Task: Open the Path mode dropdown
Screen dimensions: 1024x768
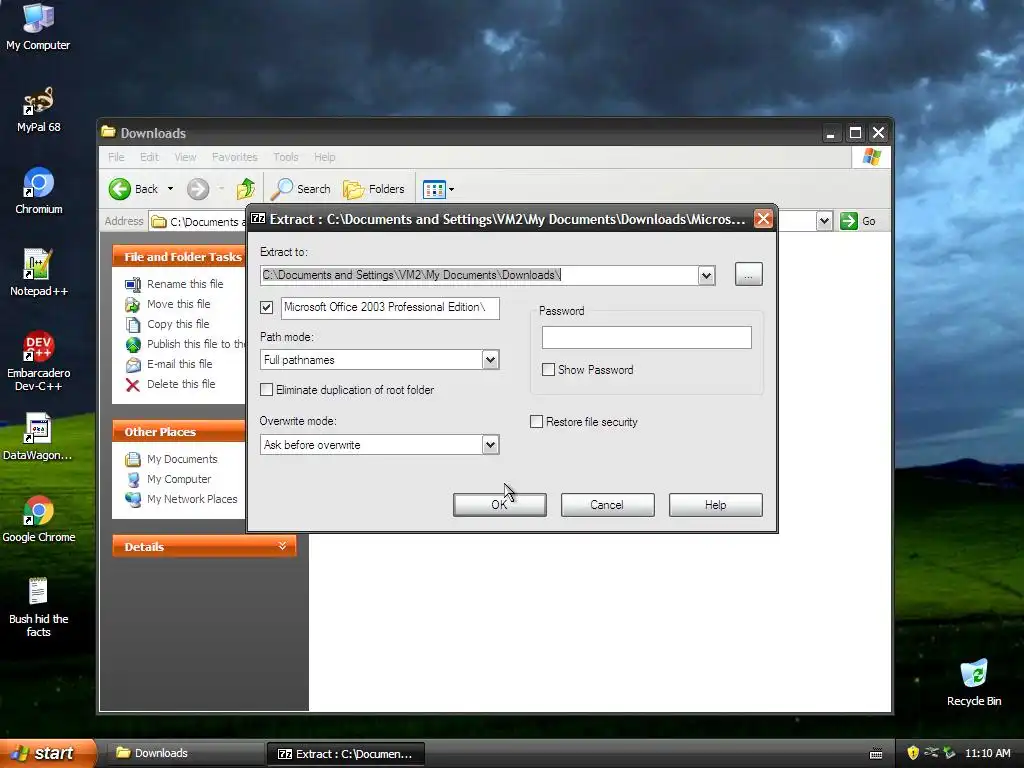Action: coord(490,360)
